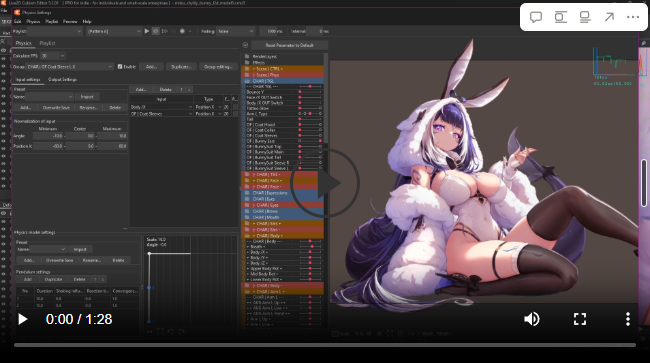This screenshot has width=650, height=363.
Task: Adjust the Breath parameter slider
Action: [x=310, y=247]
